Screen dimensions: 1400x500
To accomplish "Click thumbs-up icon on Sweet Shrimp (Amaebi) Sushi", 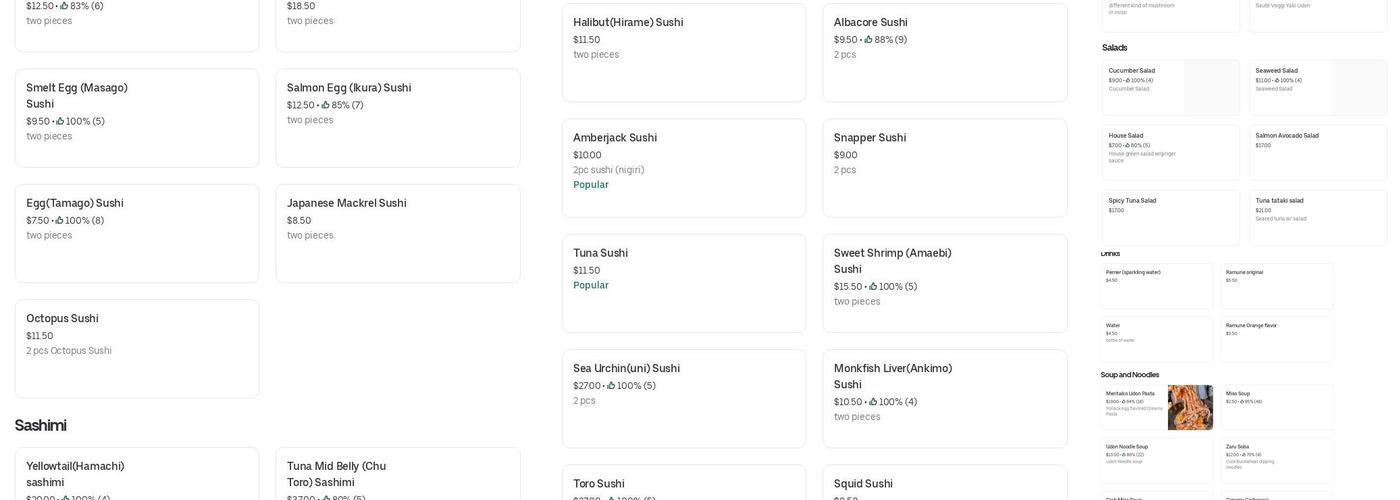I will coord(874,287).
